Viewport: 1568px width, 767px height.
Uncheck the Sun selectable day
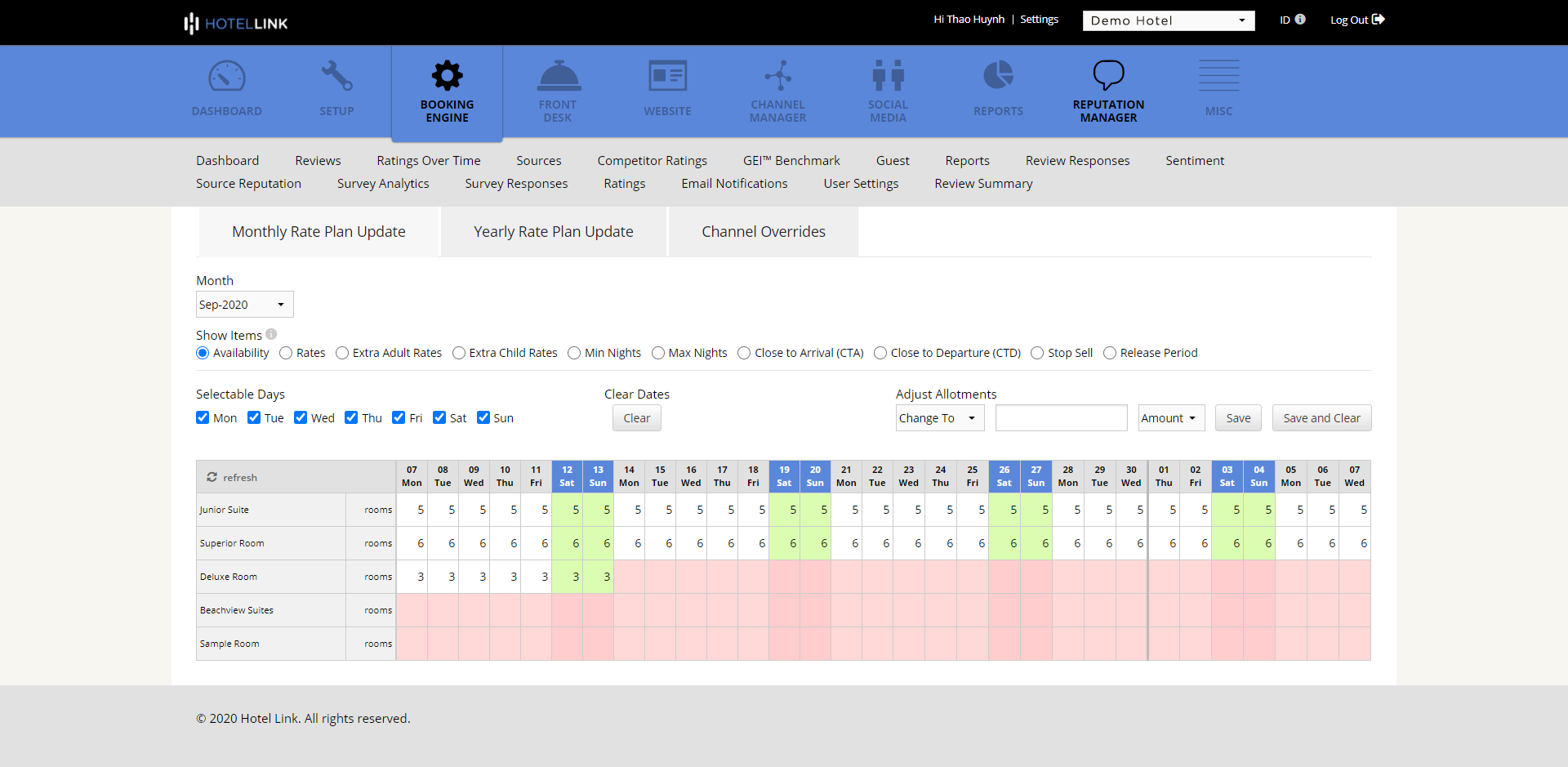pyautogui.click(x=483, y=417)
